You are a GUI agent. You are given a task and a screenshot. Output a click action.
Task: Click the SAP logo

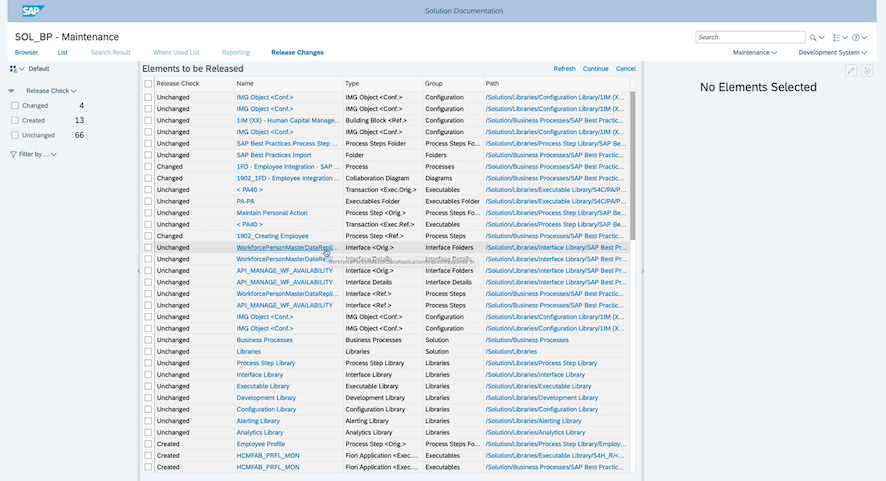coord(33,11)
